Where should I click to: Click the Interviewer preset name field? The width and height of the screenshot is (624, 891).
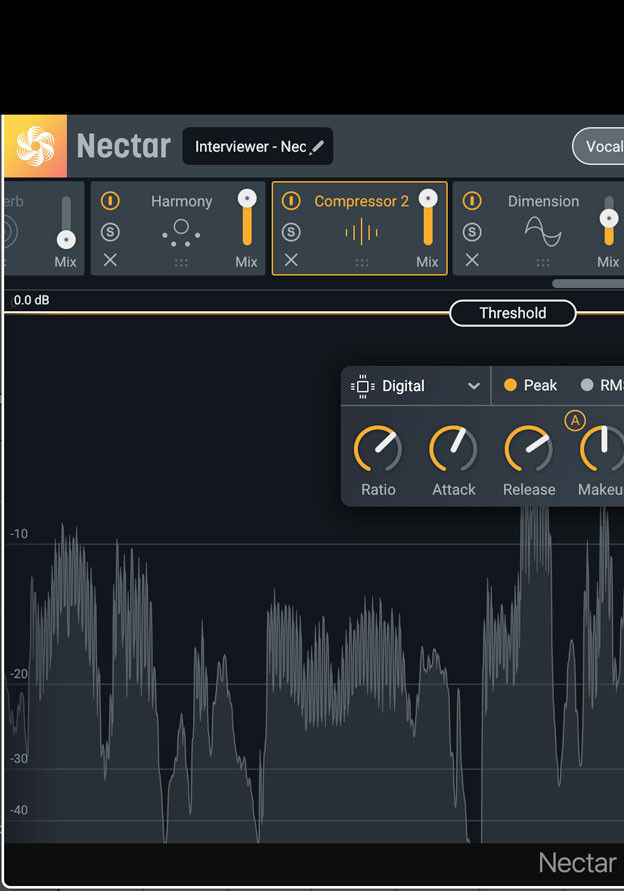pos(250,147)
